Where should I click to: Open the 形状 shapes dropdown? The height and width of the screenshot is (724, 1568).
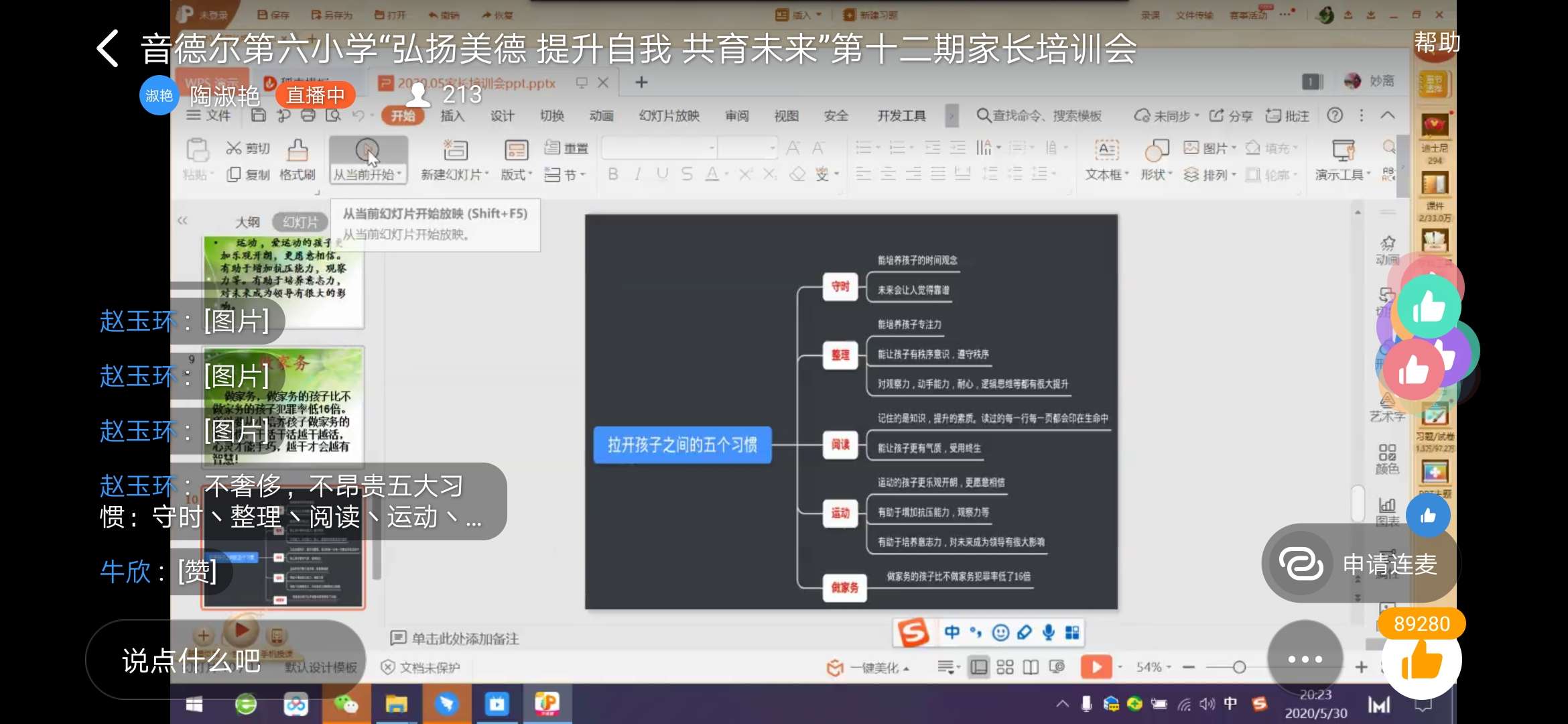tap(1157, 175)
